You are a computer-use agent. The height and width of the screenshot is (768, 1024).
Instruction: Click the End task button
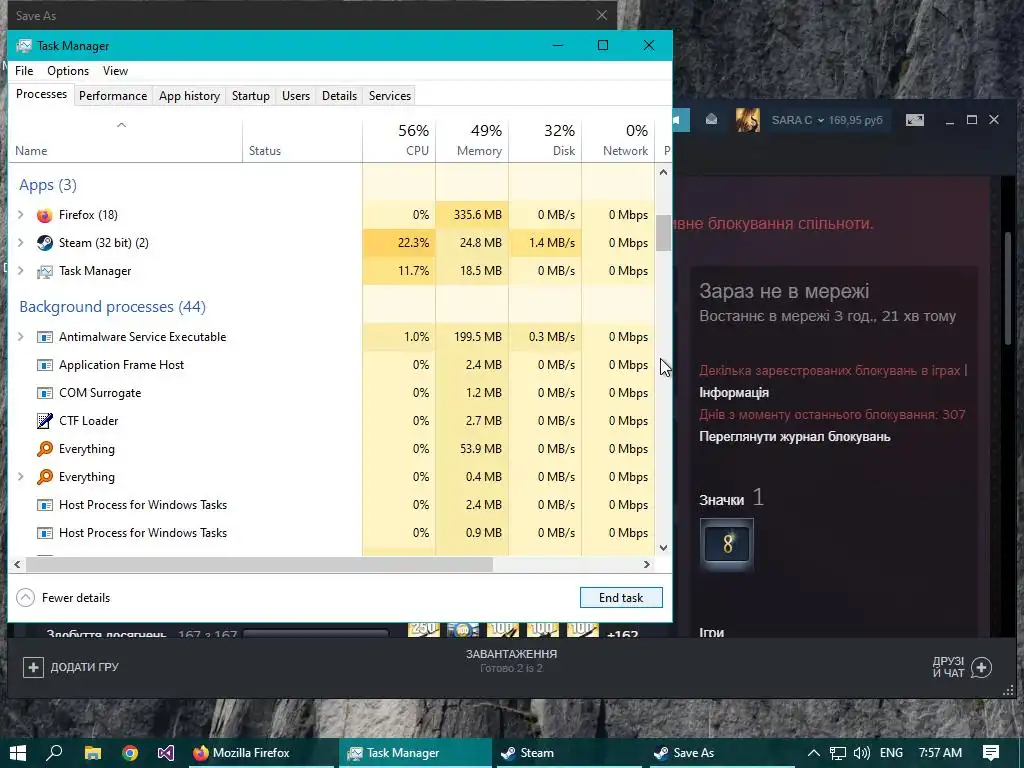coord(621,598)
